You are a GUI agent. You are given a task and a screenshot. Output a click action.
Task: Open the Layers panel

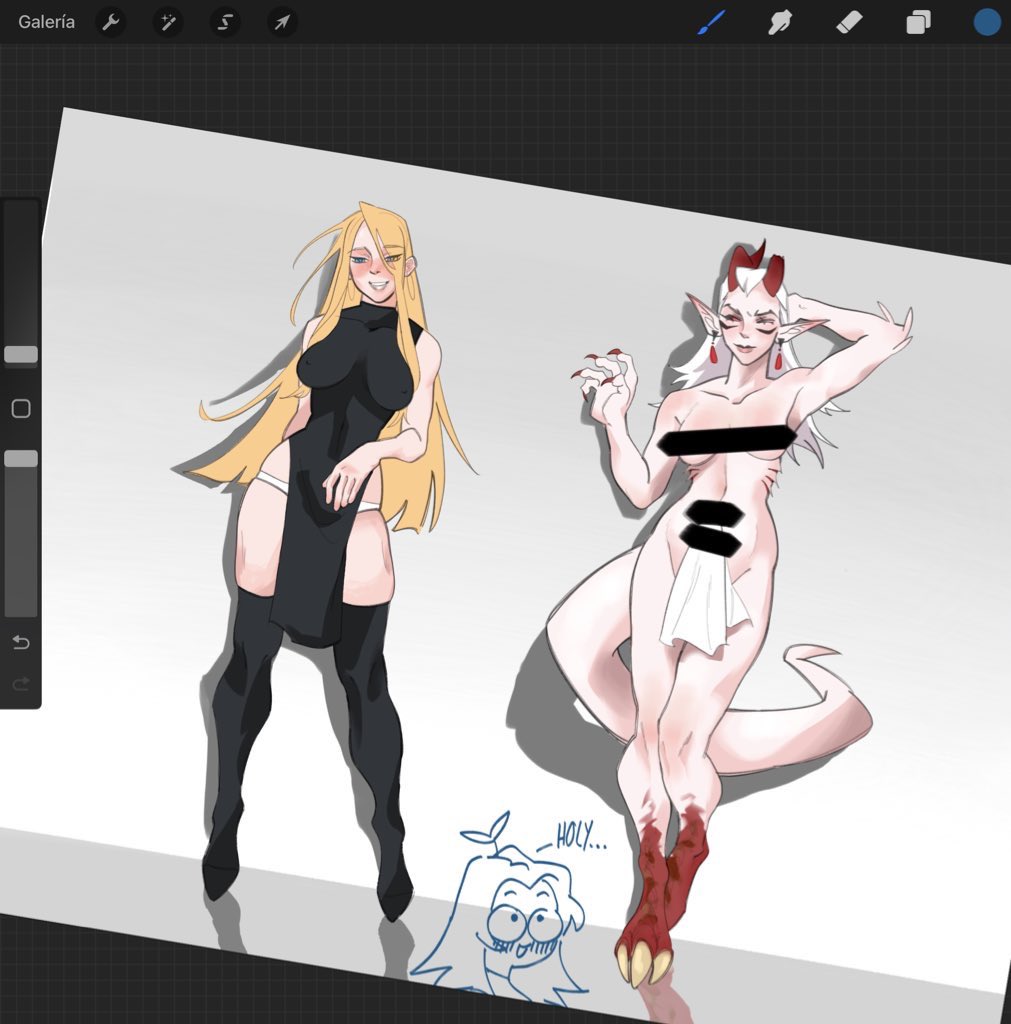pos(916,22)
